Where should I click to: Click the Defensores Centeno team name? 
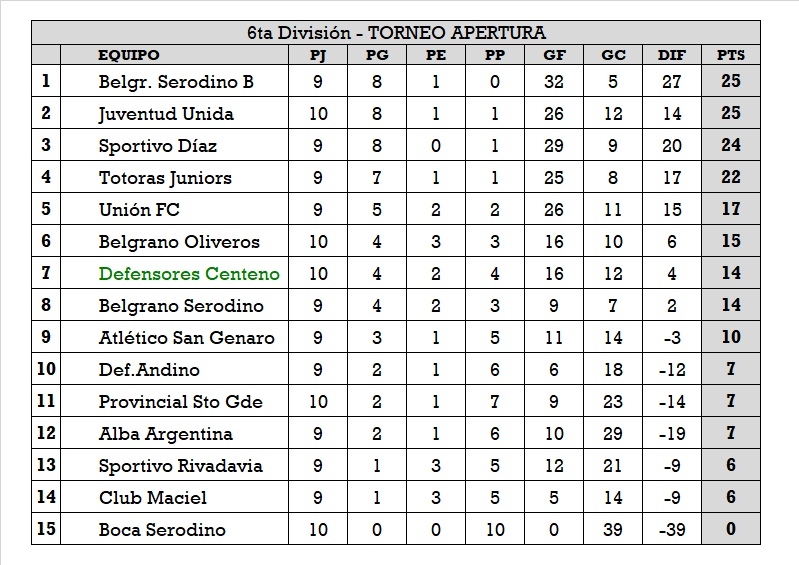coord(189,274)
